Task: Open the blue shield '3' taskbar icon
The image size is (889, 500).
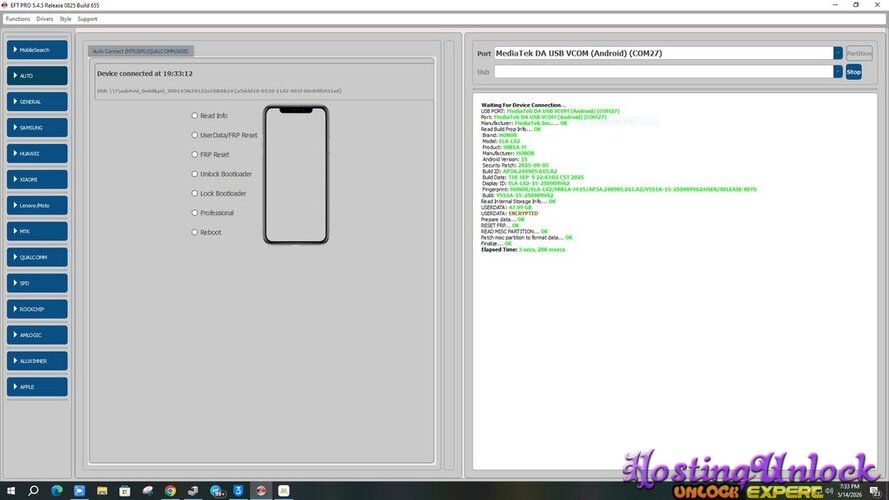Action: [x=238, y=490]
